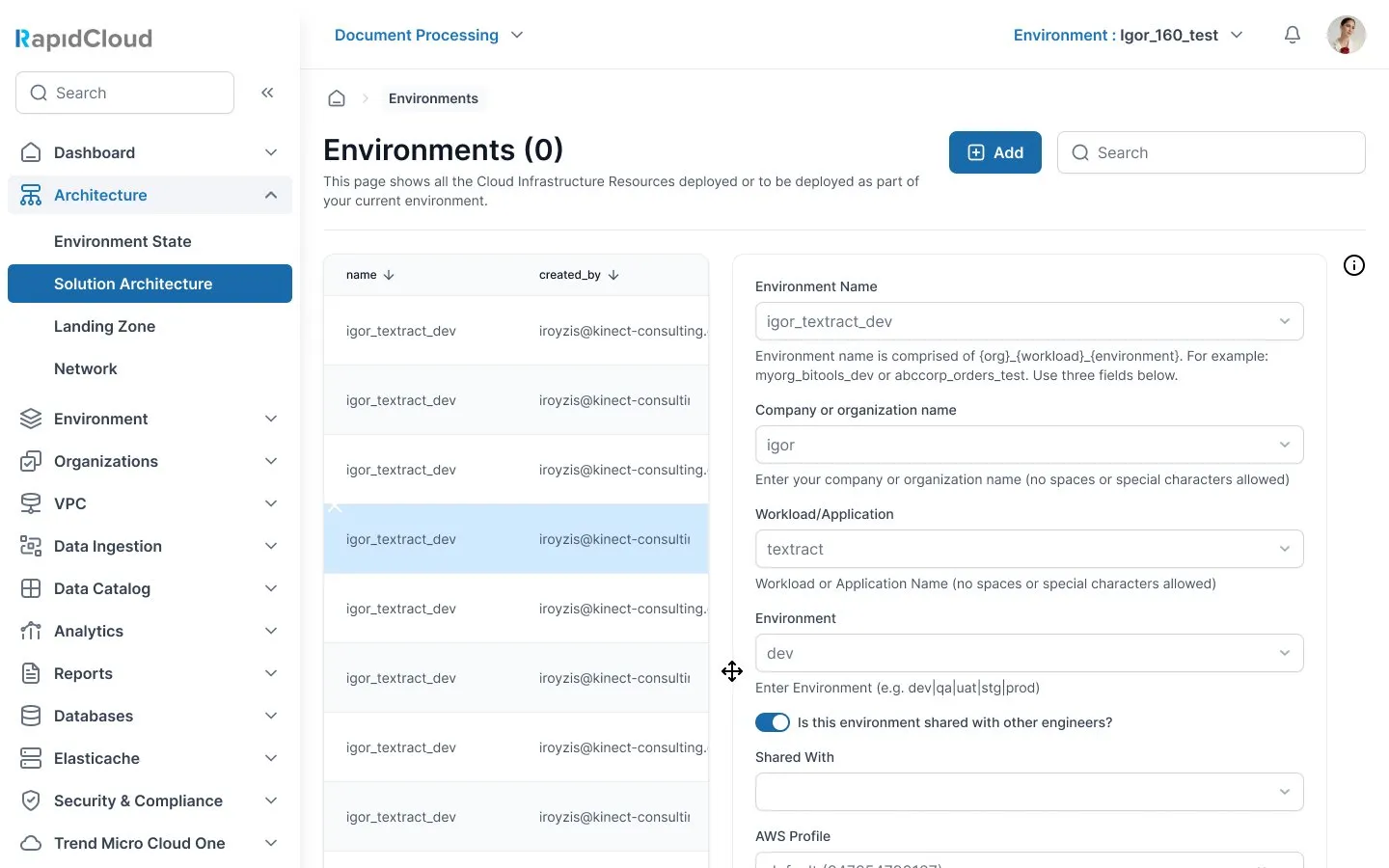Expand the Trend Micro Cloud One chevron
This screenshot has height=868, width=1389.
[x=271, y=843]
